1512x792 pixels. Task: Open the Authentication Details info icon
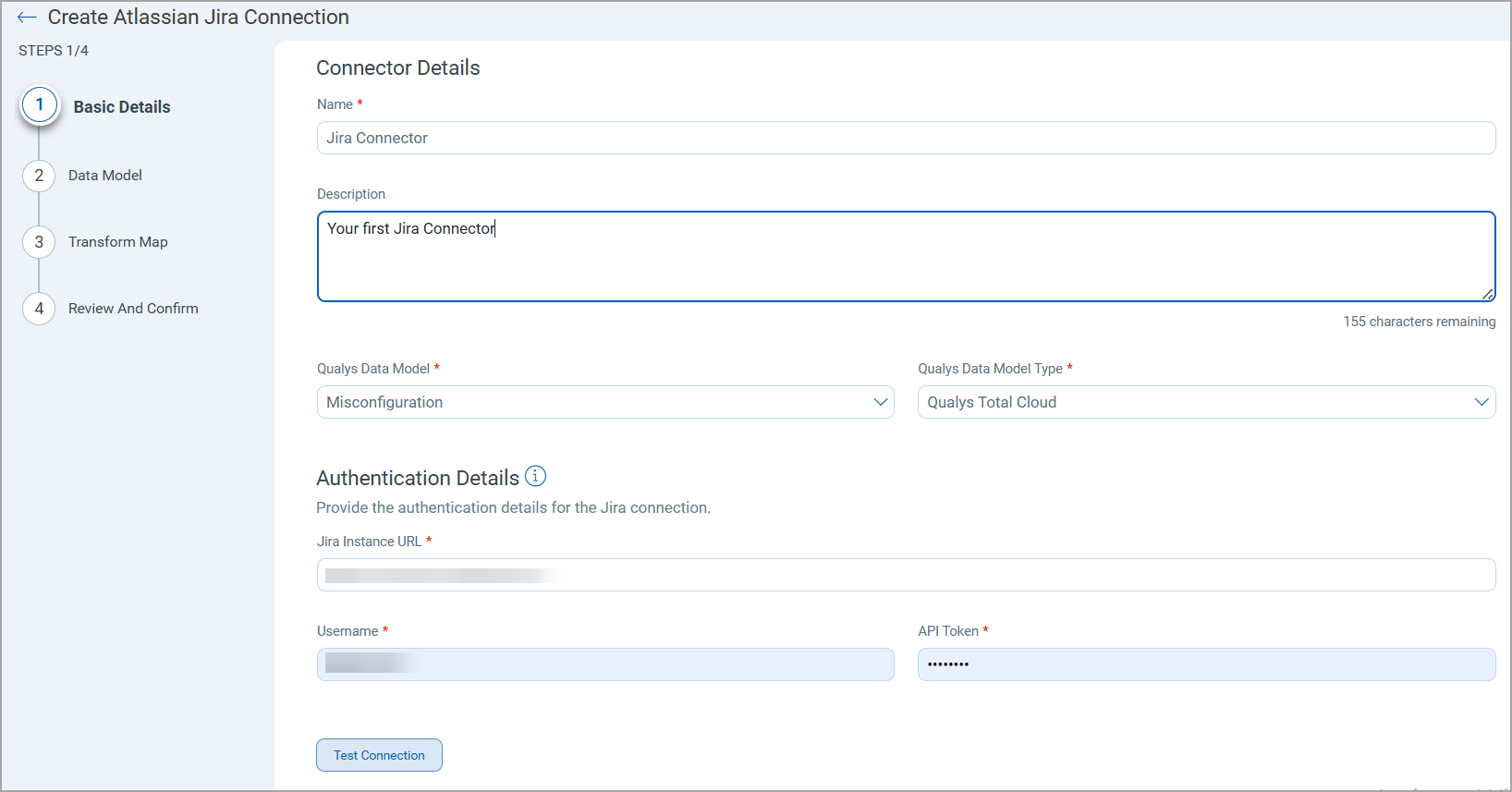pyautogui.click(x=535, y=476)
